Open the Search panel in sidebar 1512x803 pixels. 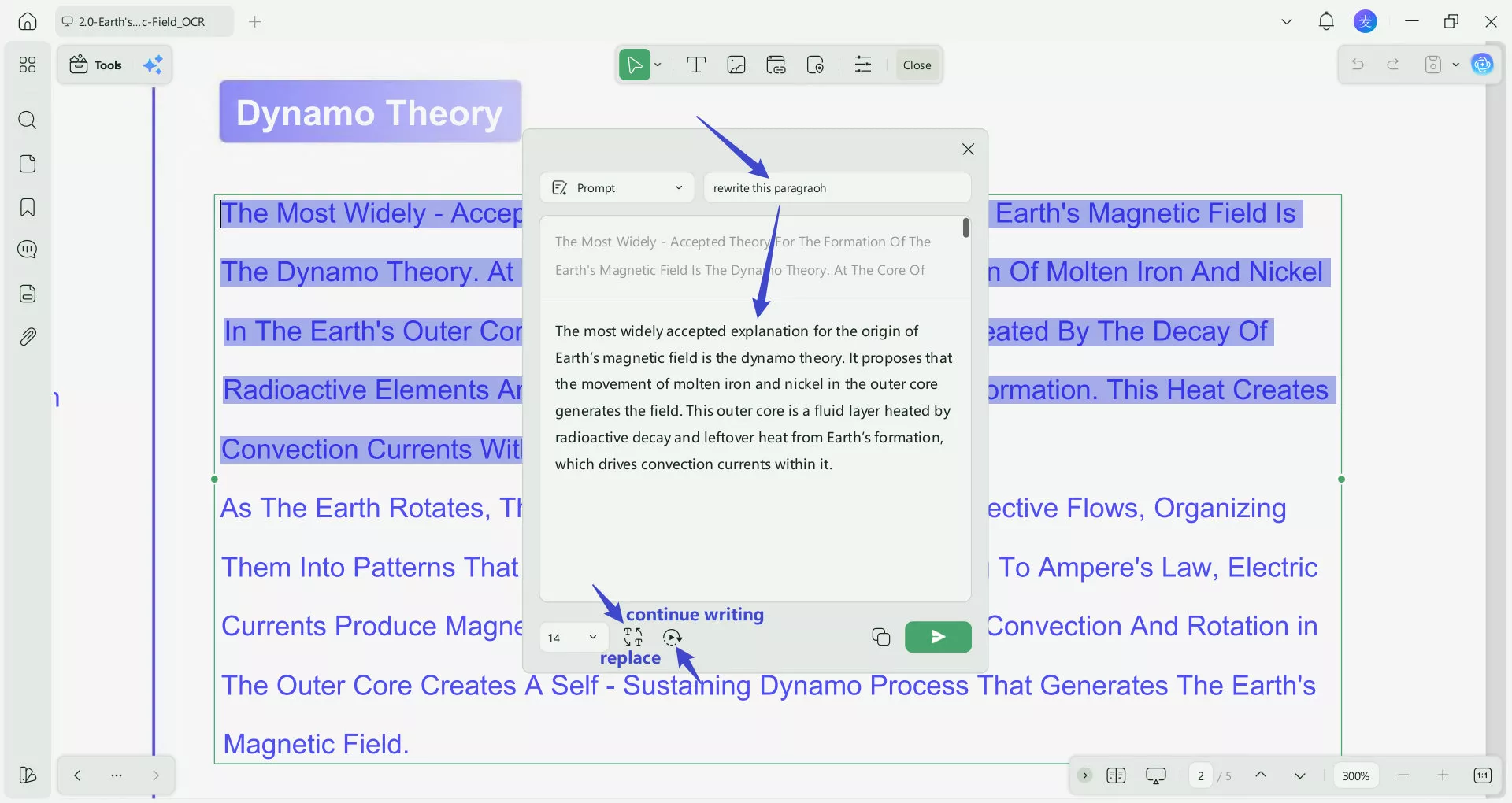(28, 120)
